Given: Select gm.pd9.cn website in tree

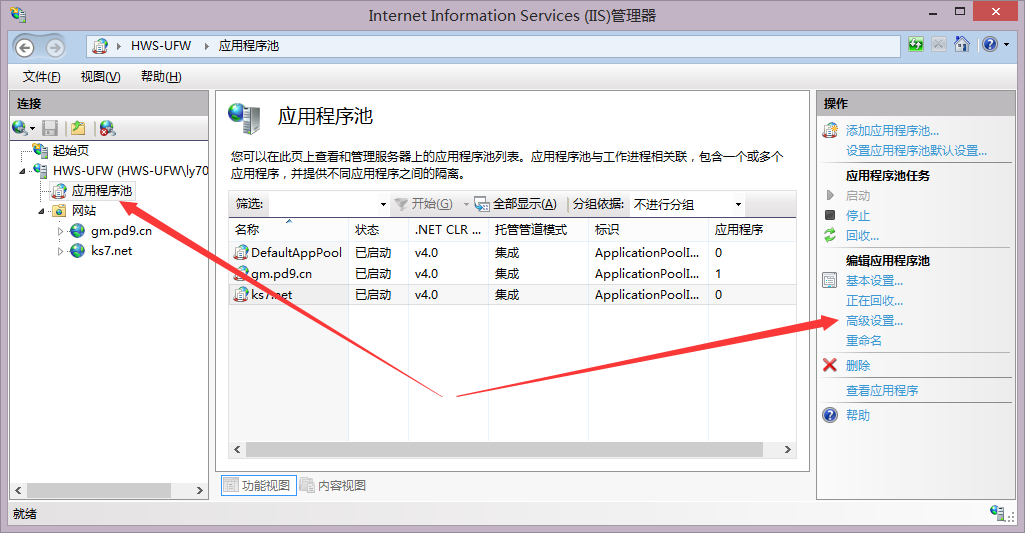Looking at the screenshot, I should tap(122, 231).
